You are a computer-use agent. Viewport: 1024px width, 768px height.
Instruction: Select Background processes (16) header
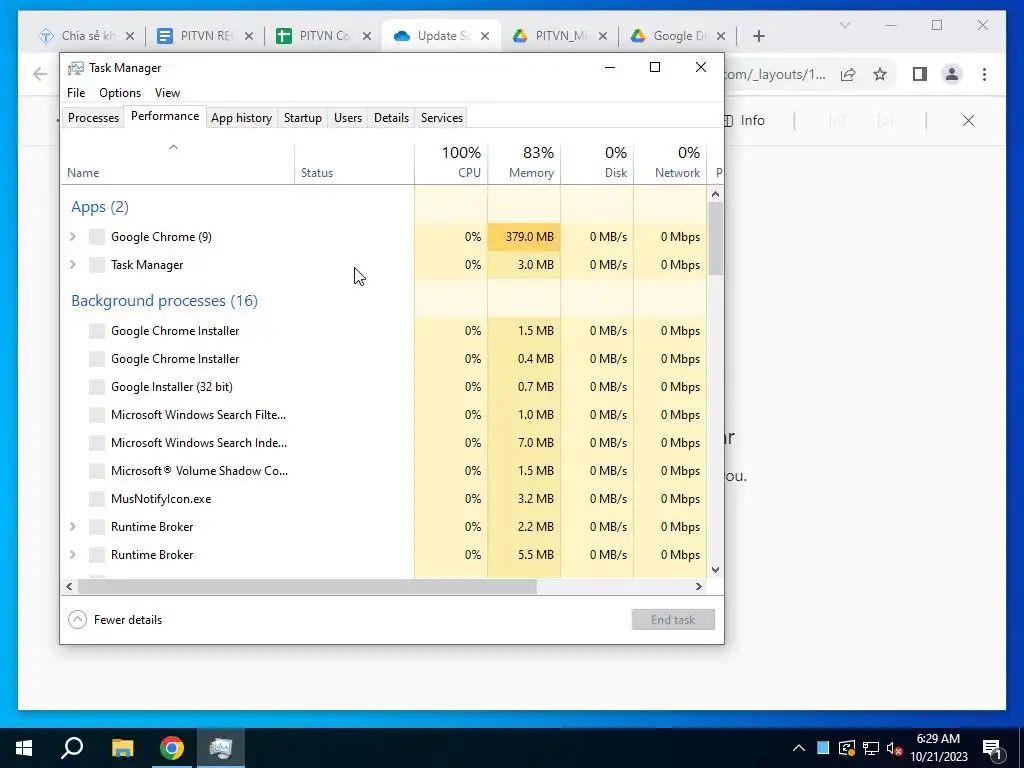pos(165,301)
